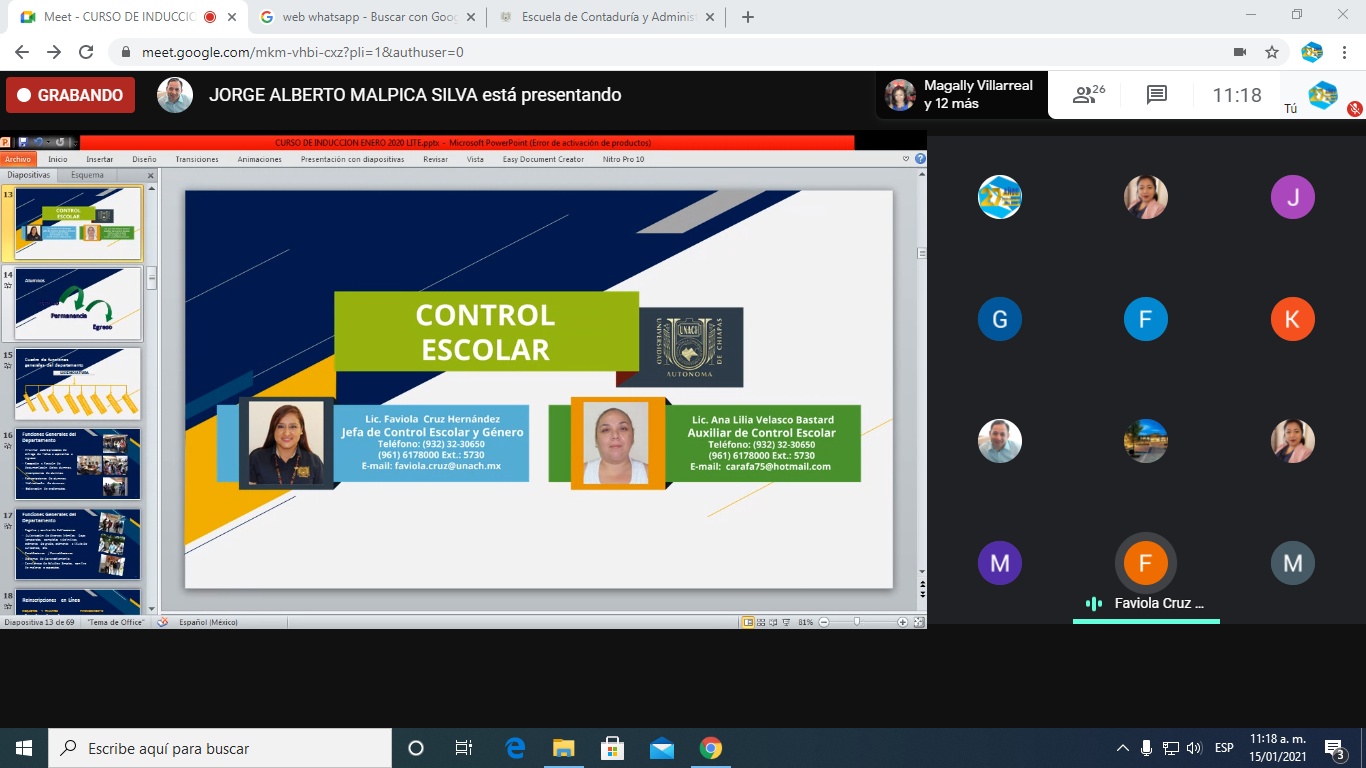Click the 81% zoom level
This screenshot has height=768, width=1366.
tap(805, 622)
